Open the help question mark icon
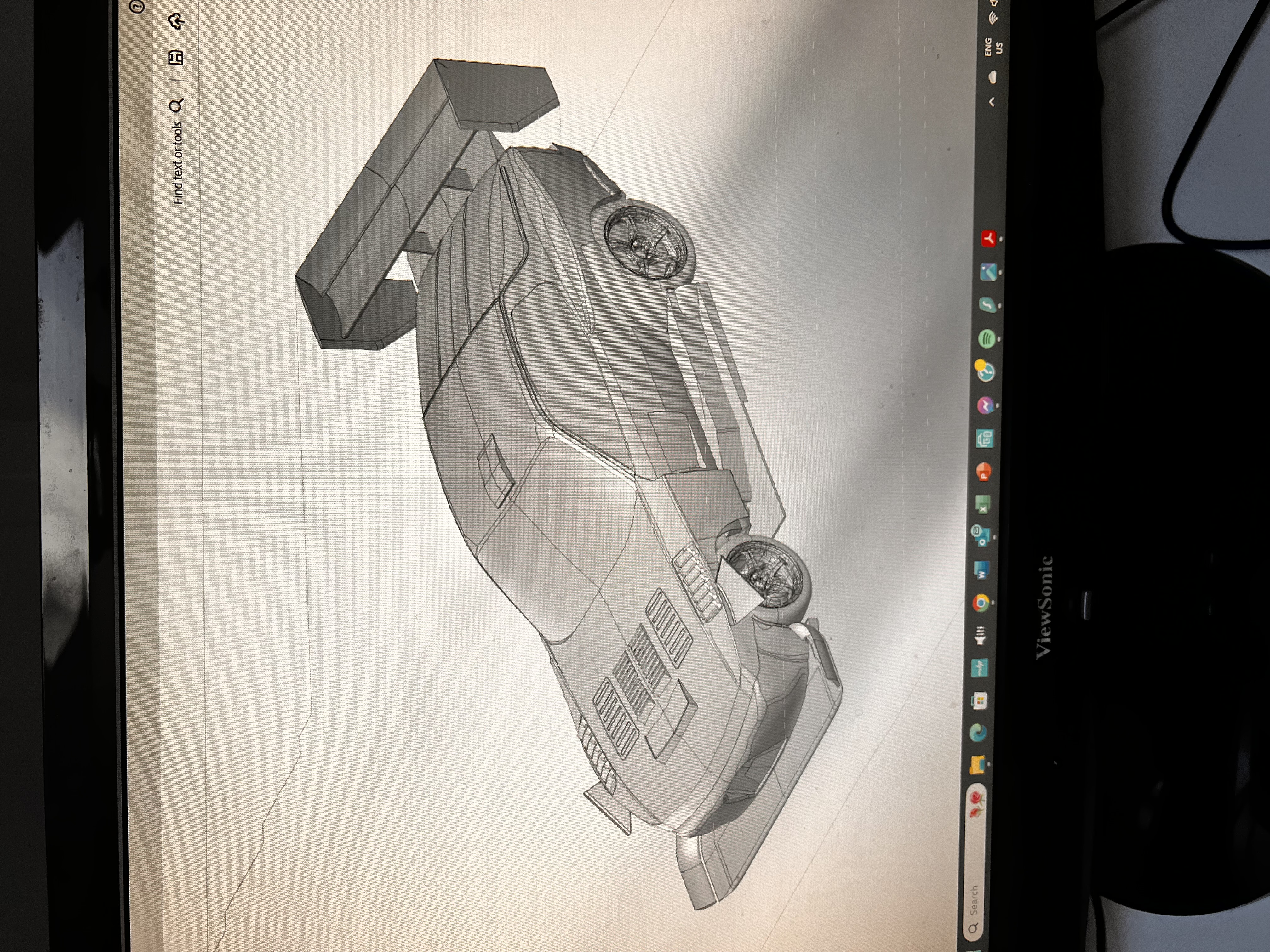 (137, 6)
